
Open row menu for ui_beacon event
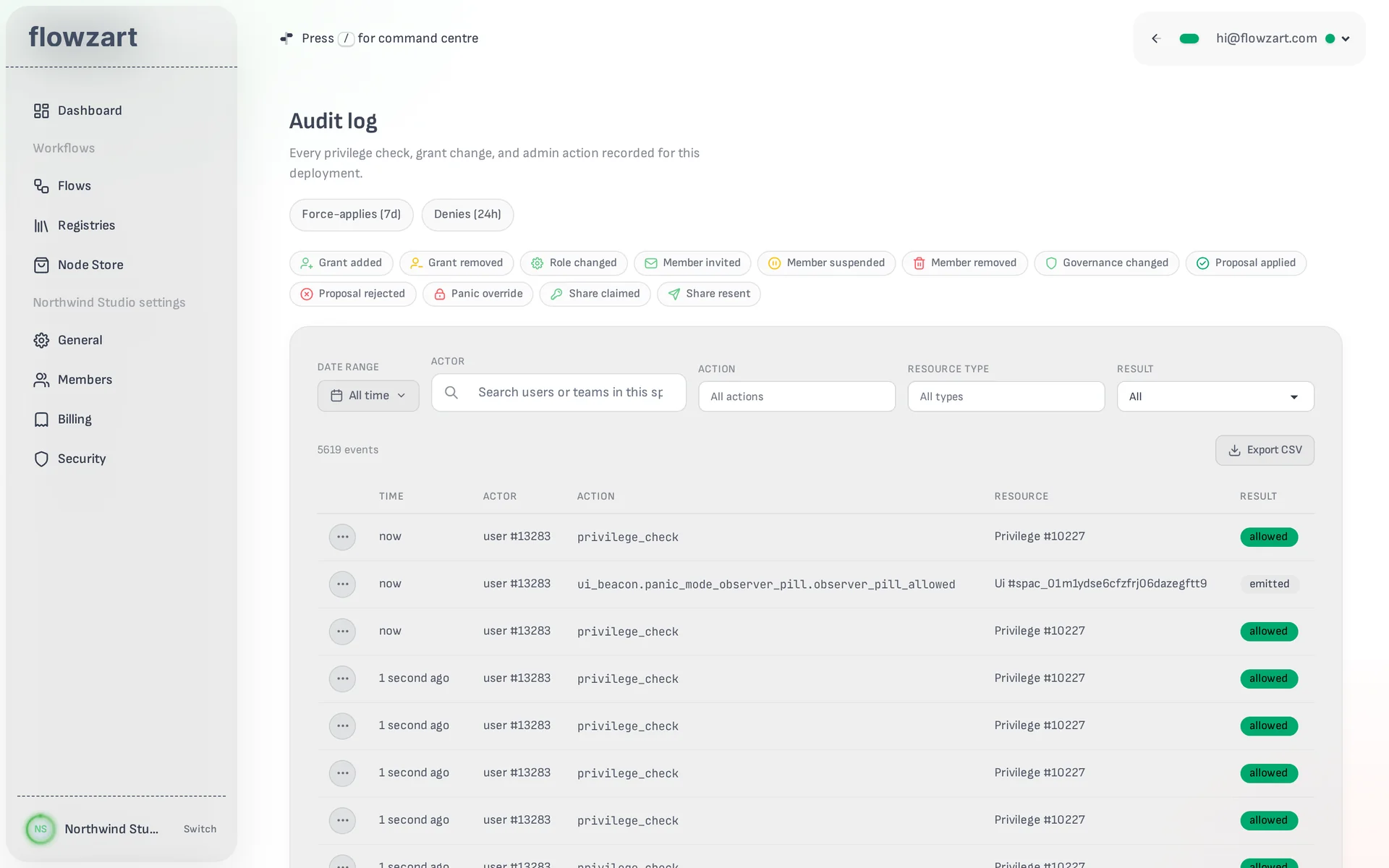(x=342, y=584)
